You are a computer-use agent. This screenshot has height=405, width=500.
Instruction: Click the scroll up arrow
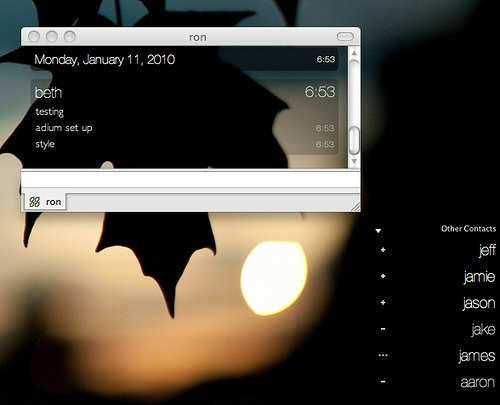tap(354, 53)
